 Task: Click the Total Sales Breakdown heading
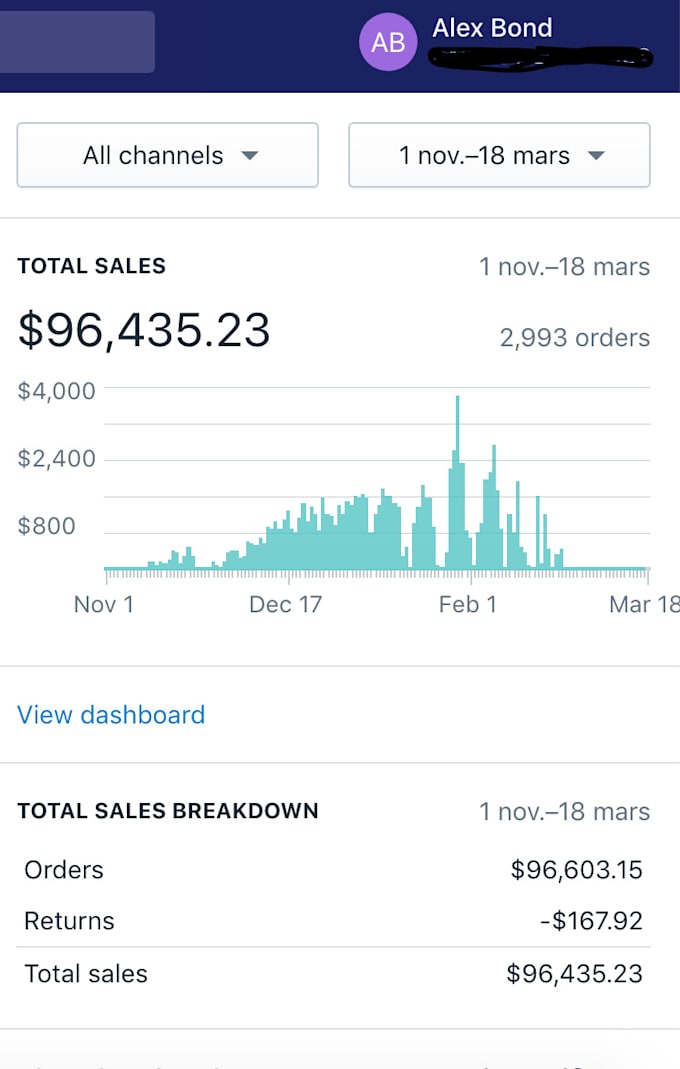pyautogui.click(x=168, y=811)
